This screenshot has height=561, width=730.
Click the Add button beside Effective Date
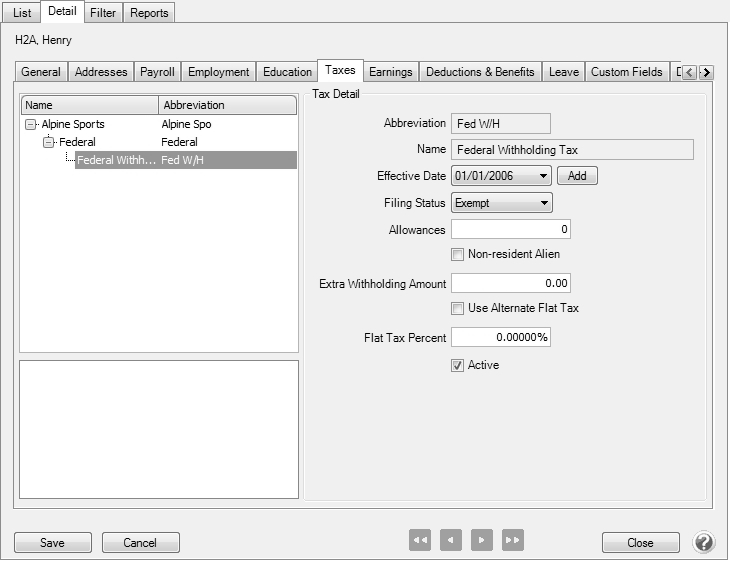(576, 176)
